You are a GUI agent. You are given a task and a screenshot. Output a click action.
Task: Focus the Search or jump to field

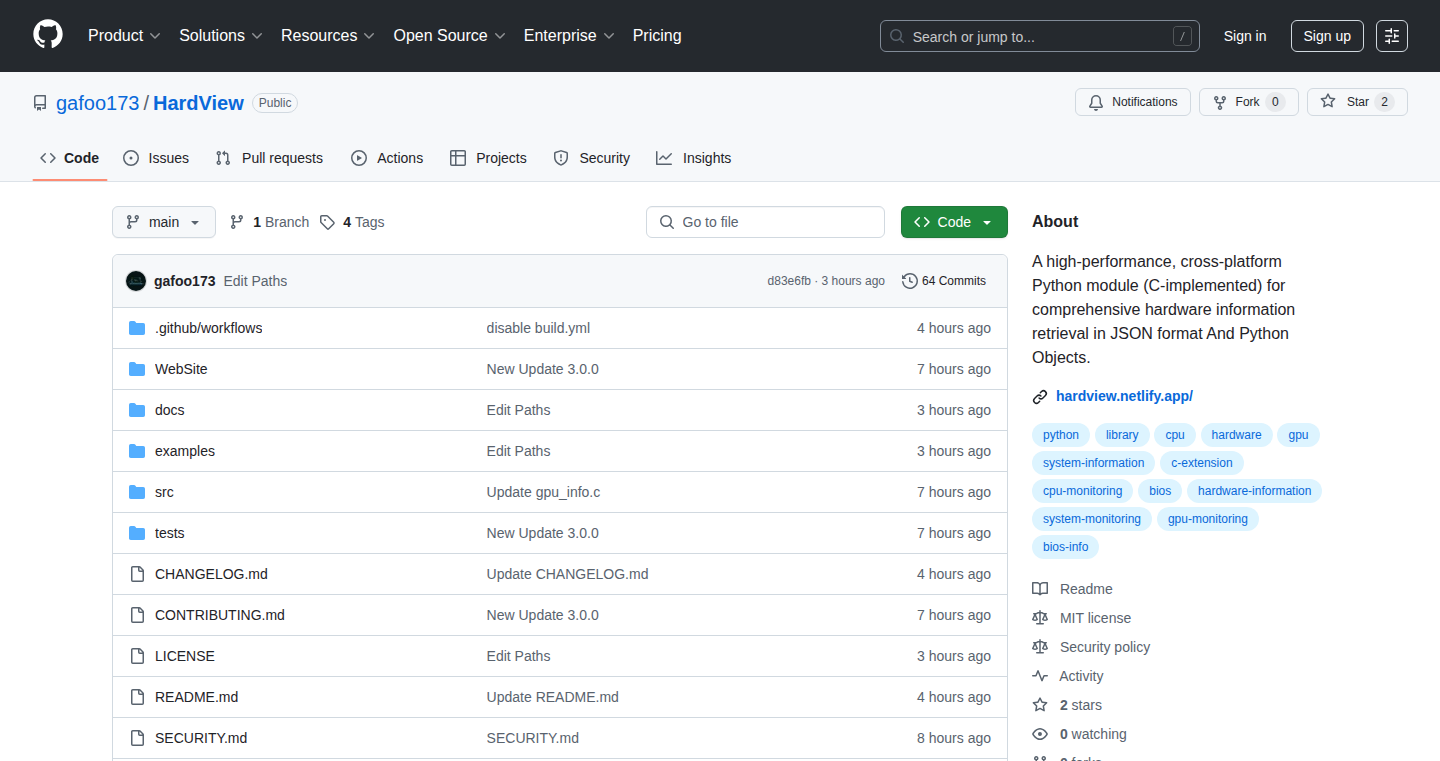coord(1040,36)
